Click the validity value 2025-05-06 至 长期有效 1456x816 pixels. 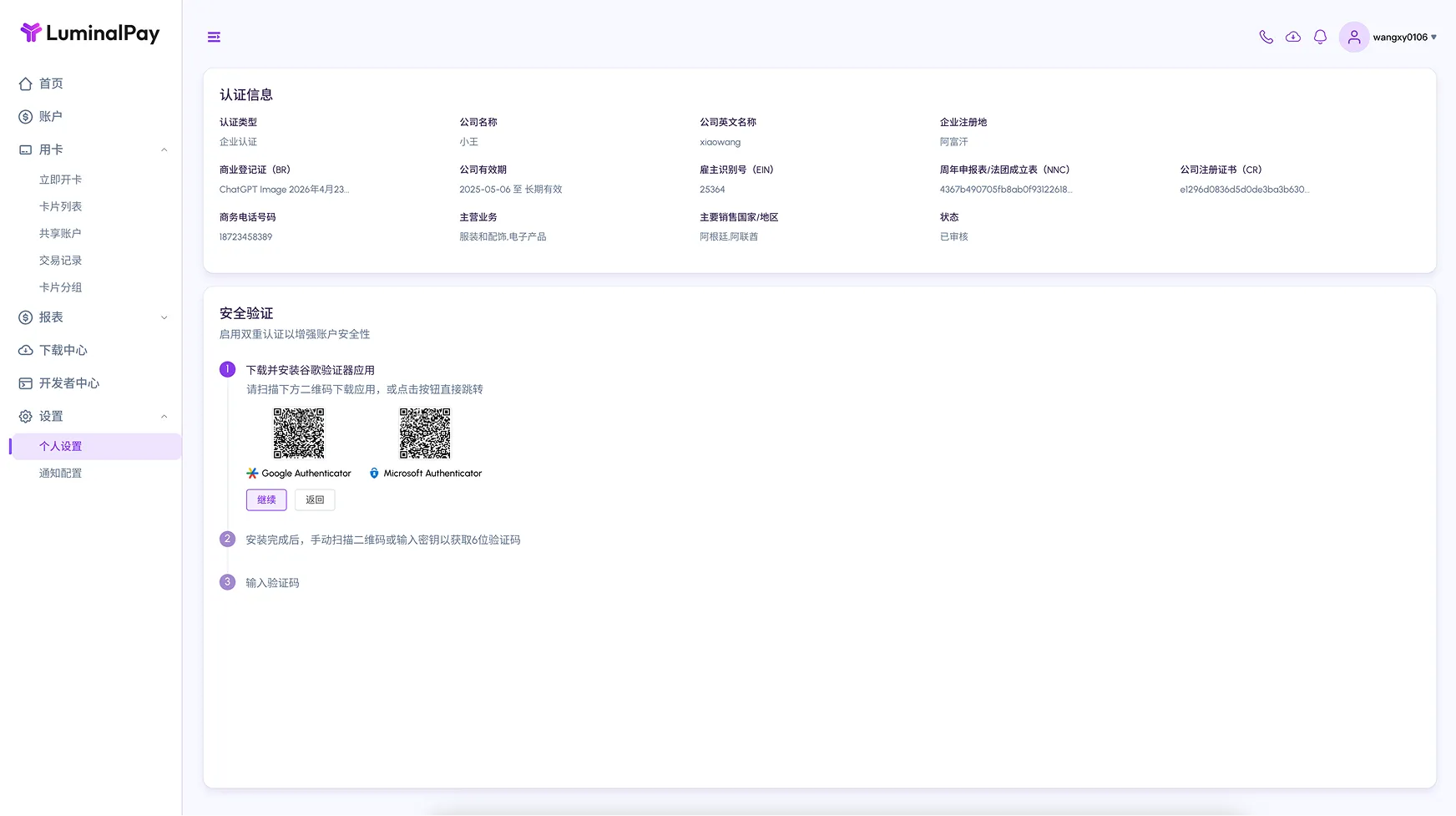511,190
